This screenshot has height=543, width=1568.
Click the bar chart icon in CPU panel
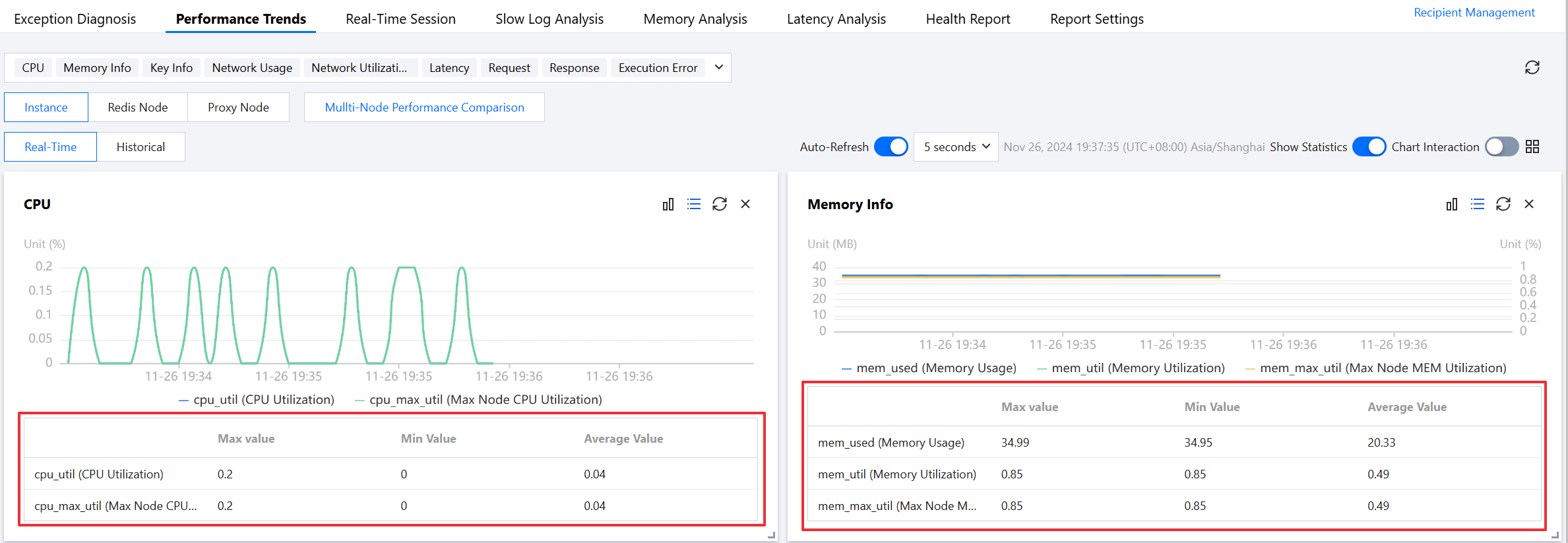click(x=668, y=205)
